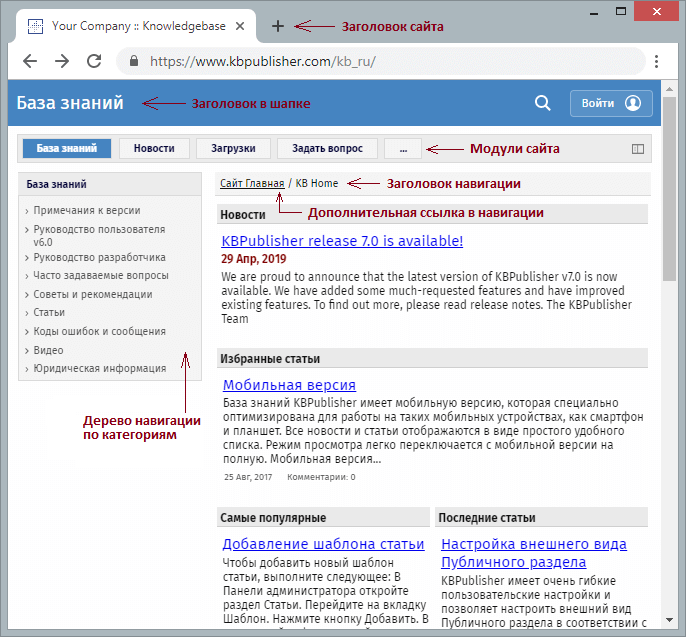Click the База знаний header title
The image size is (686, 637).
tap(70, 103)
